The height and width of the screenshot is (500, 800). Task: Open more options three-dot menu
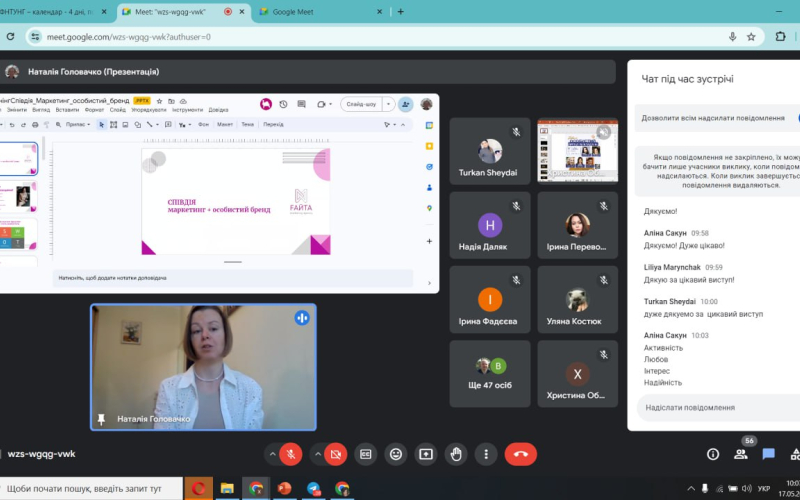(x=486, y=454)
